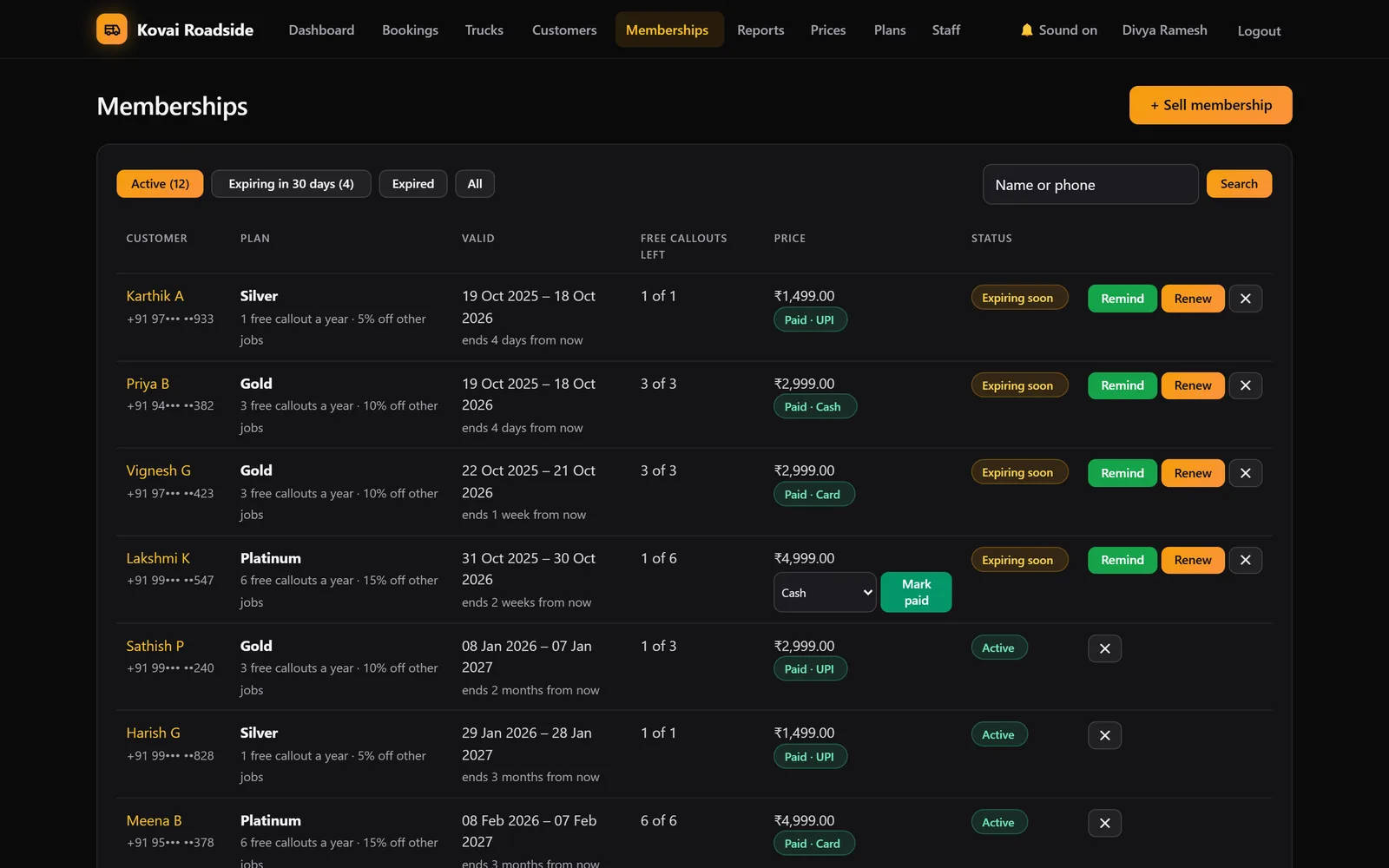Open customer Meena B's profile link
The height and width of the screenshot is (868, 1389).
154,820
